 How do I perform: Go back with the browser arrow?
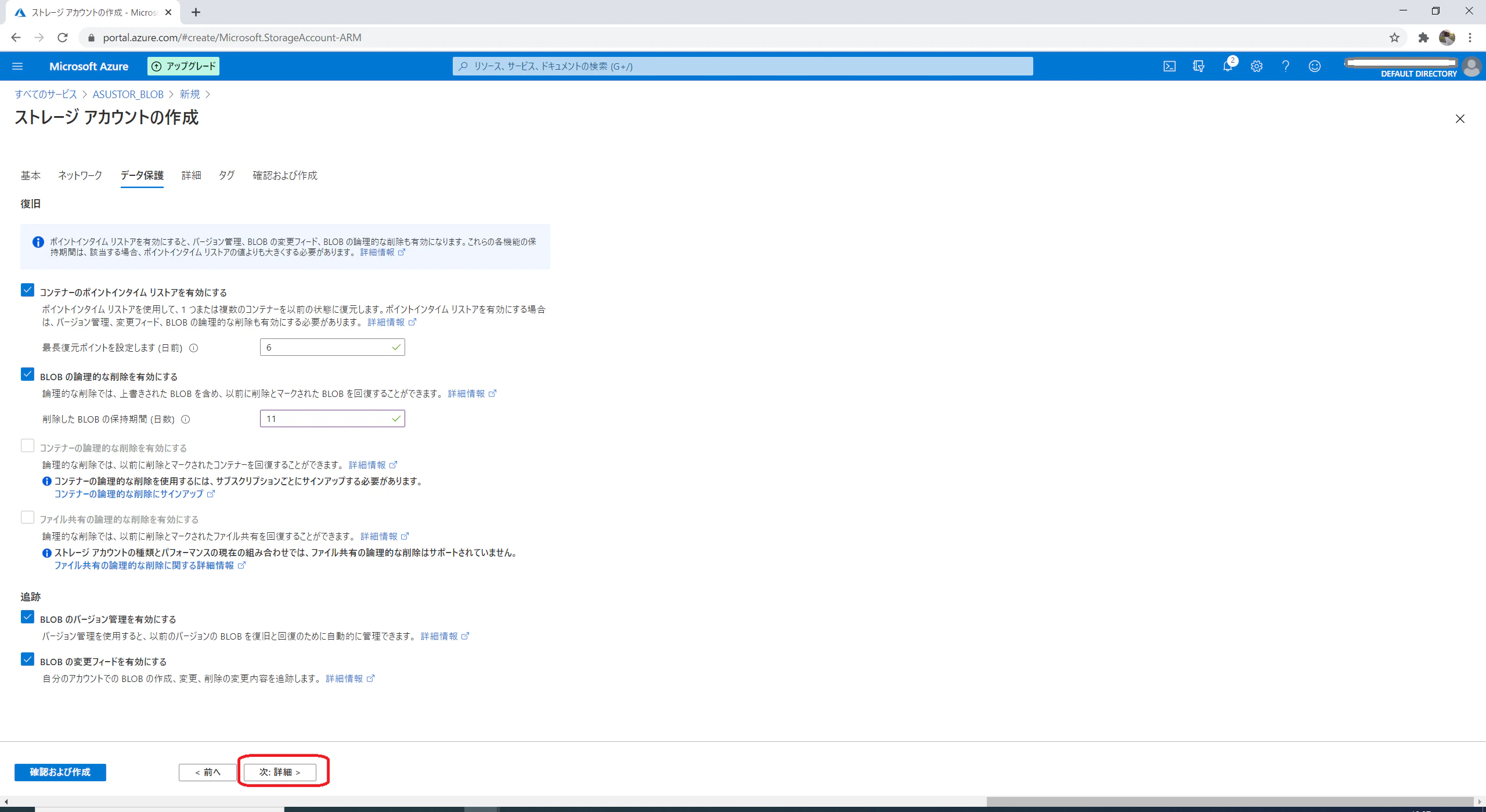point(16,38)
